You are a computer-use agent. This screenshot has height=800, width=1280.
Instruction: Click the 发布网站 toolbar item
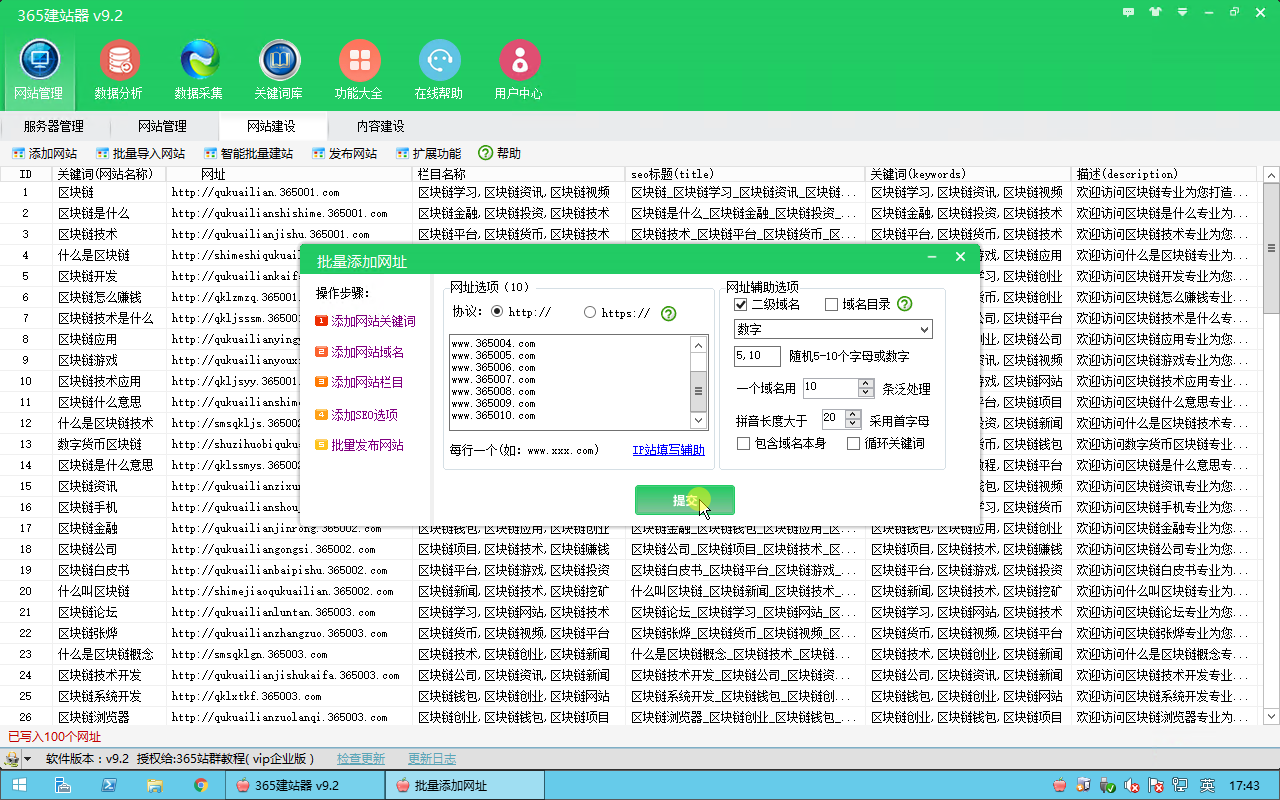point(345,154)
